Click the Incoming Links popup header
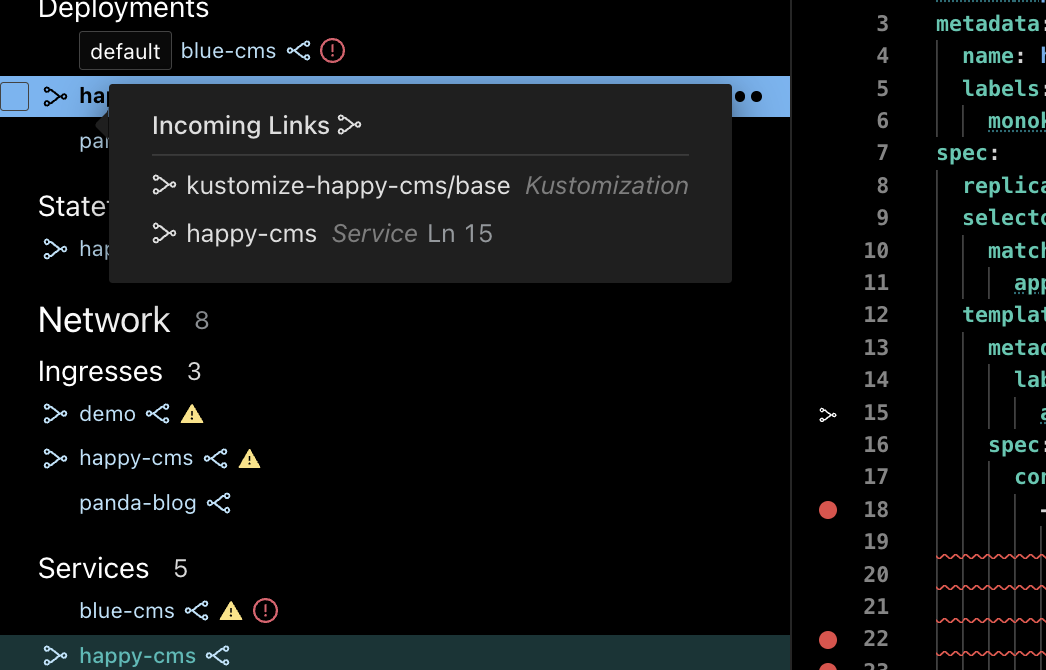 click(x=257, y=125)
